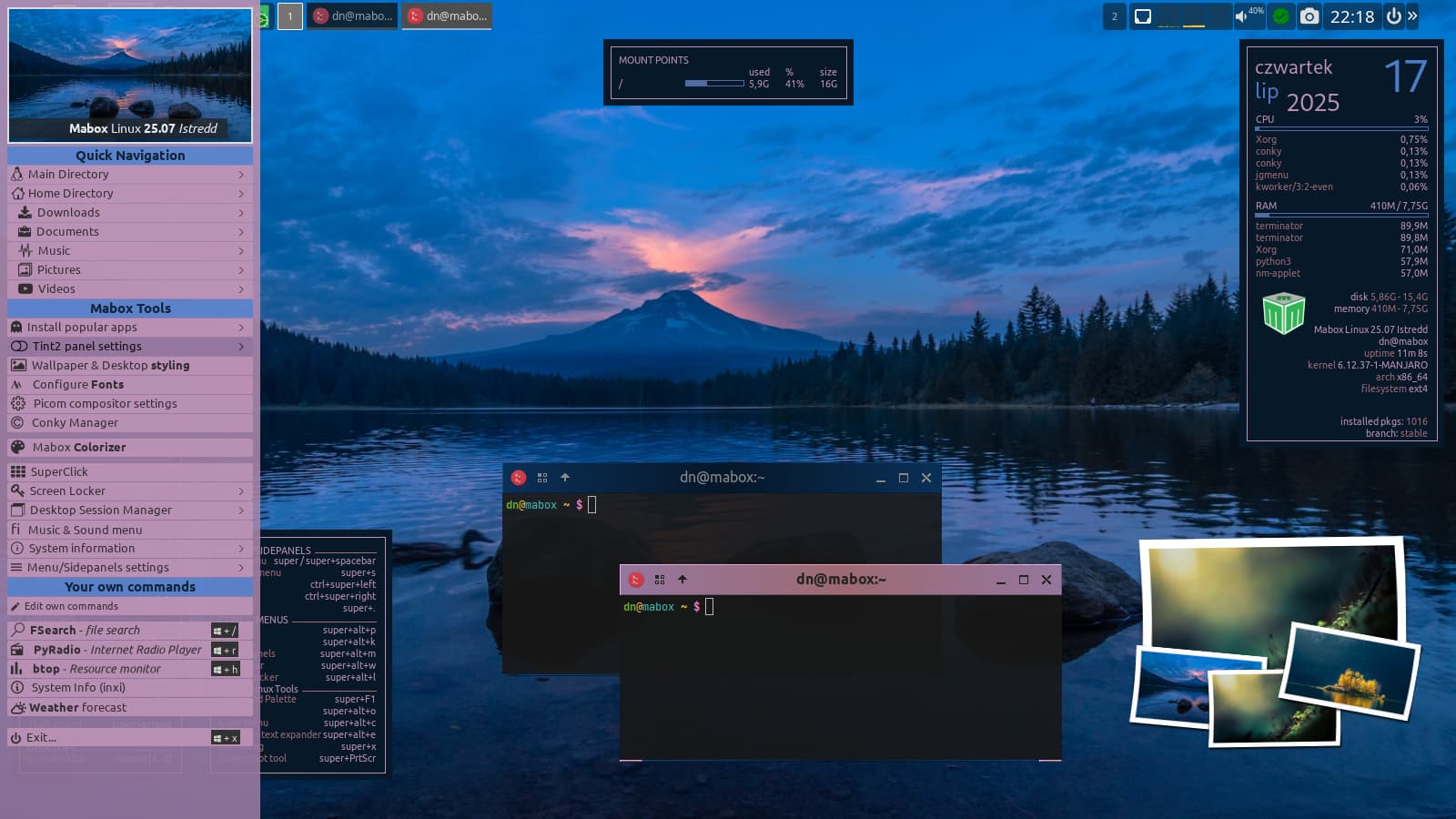Click the power button icon in top panel
Viewport: 1456px width, 819px height.
click(x=1393, y=16)
